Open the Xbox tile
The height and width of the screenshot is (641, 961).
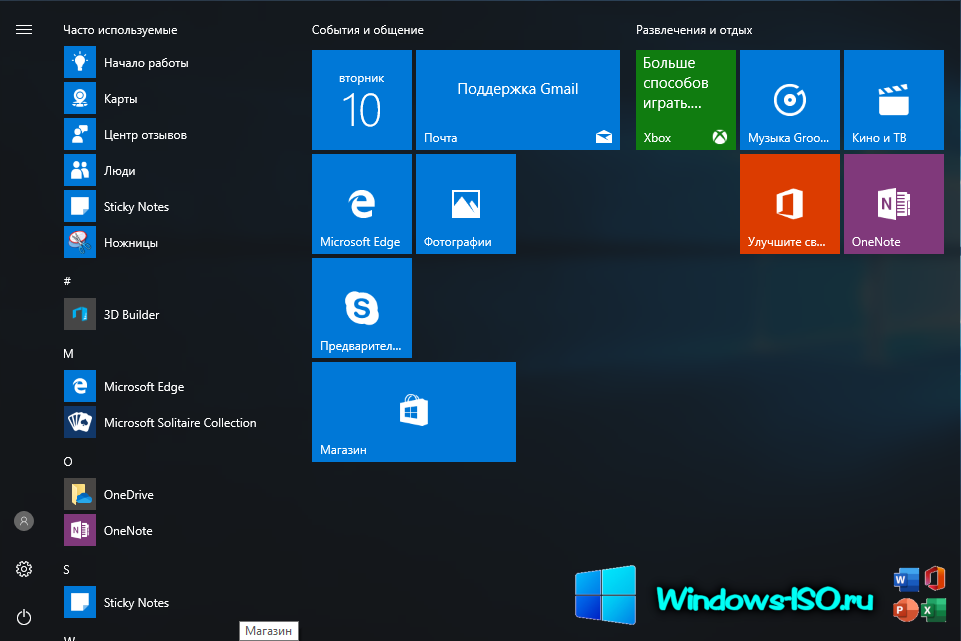[686, 100]
